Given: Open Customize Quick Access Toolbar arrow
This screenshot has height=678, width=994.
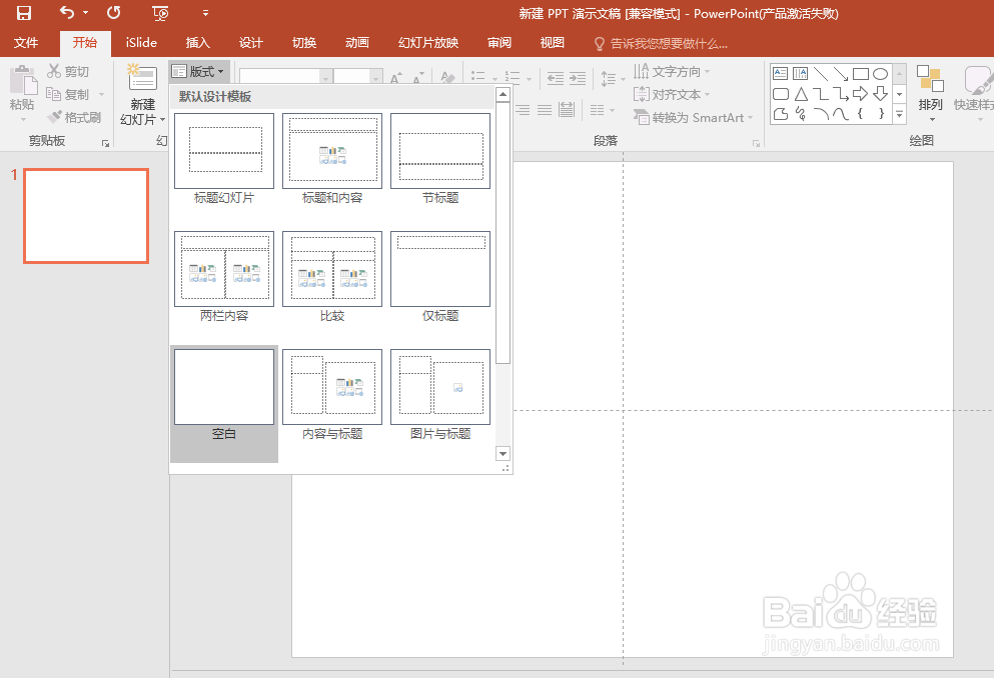Looking at the screenshot, I should click(205, 13).
